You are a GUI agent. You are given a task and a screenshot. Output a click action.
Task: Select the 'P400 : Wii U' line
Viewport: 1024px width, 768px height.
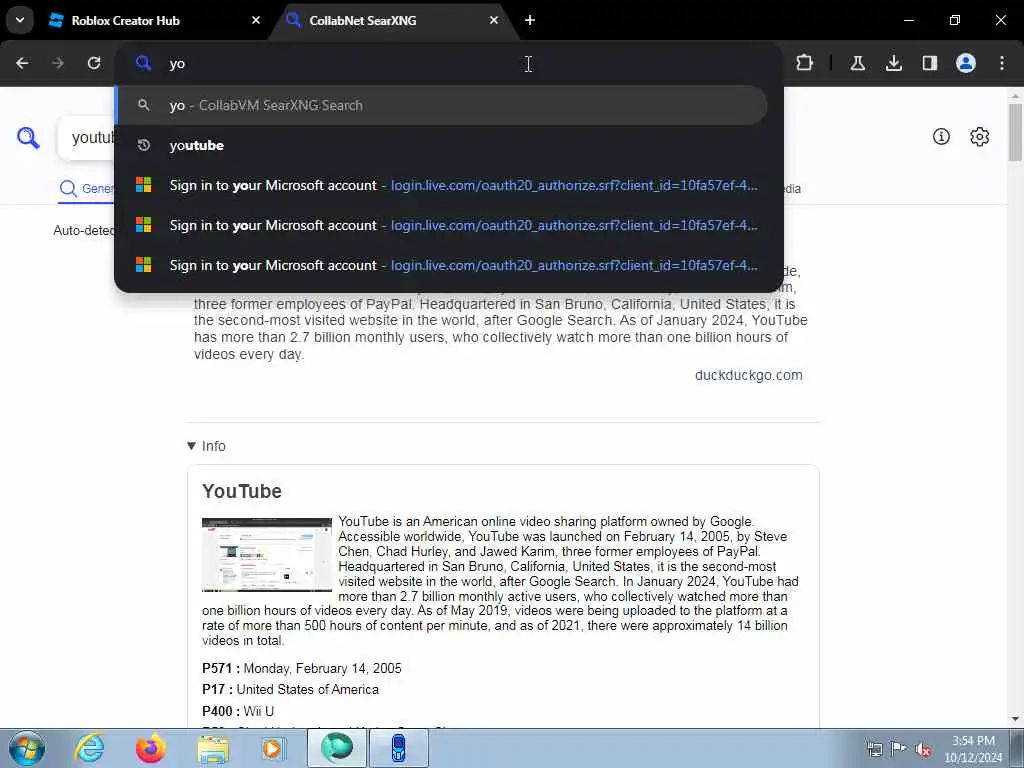[238, 711]
